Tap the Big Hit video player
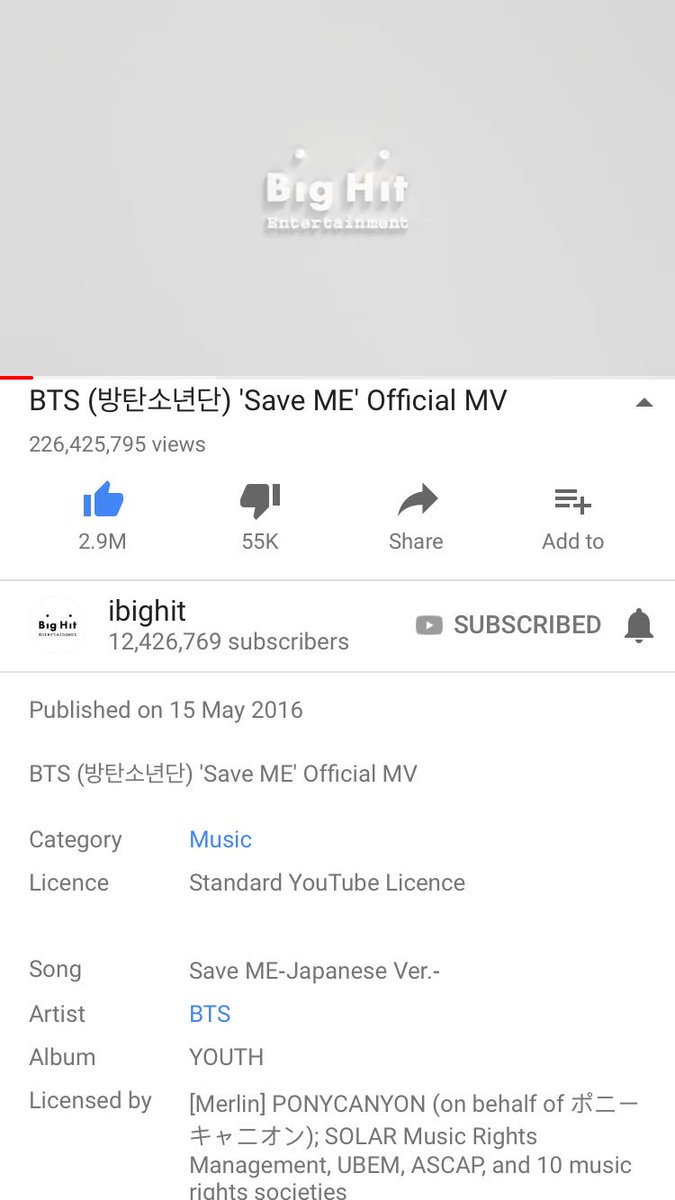675x1200 pixels. (x=337, y=187)
